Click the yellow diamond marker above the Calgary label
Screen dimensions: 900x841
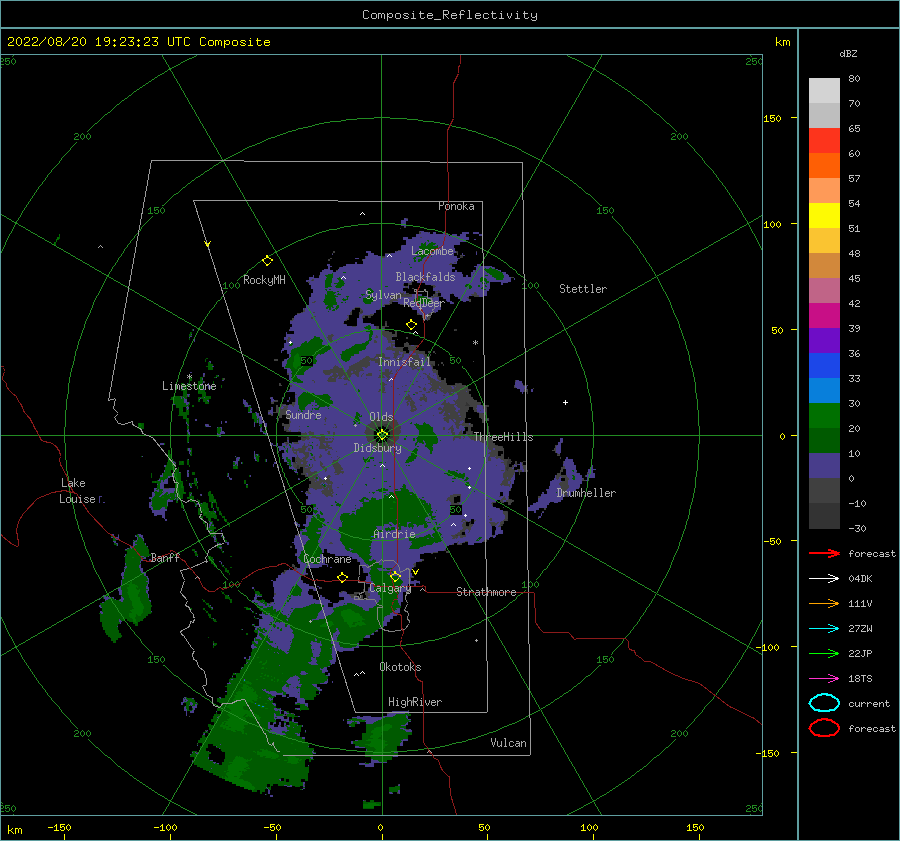[x=395, y=576]
